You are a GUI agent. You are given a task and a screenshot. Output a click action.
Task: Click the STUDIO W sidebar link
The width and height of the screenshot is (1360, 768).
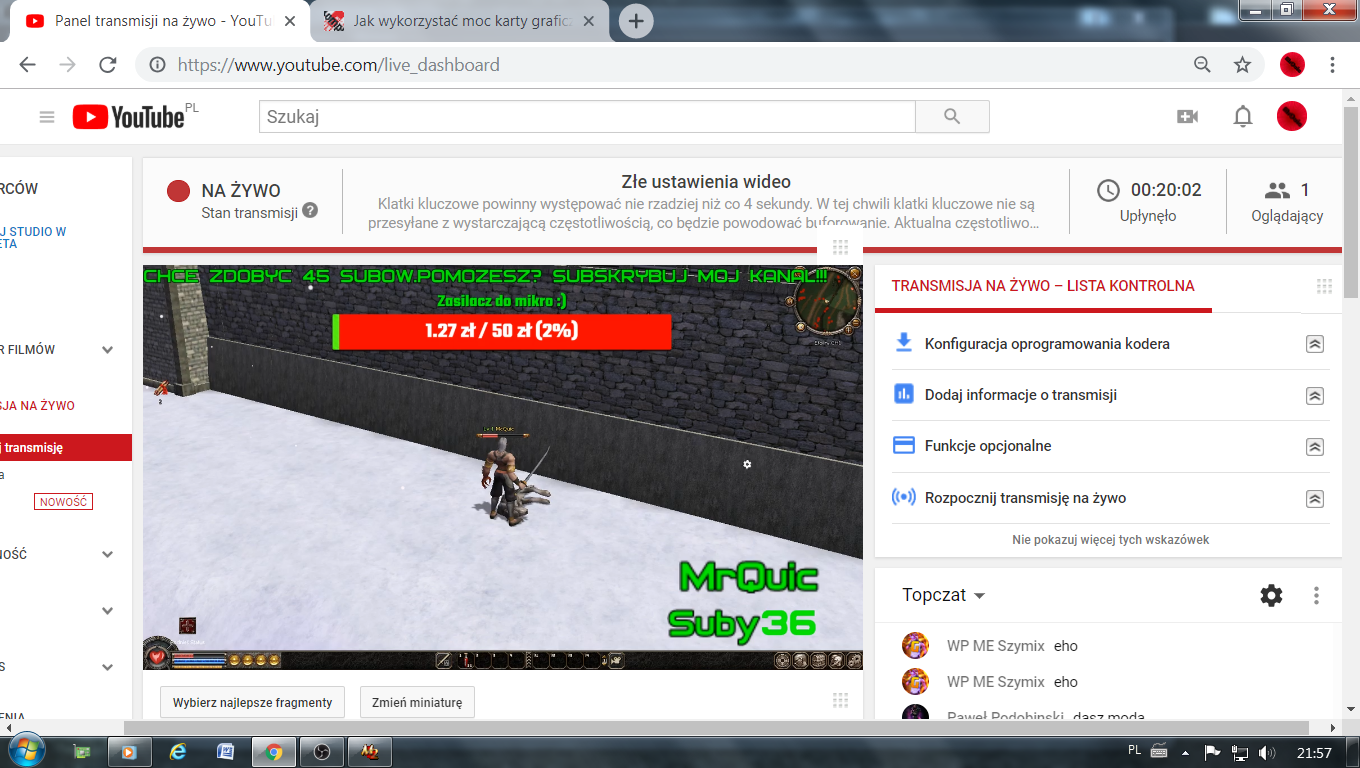34,237
